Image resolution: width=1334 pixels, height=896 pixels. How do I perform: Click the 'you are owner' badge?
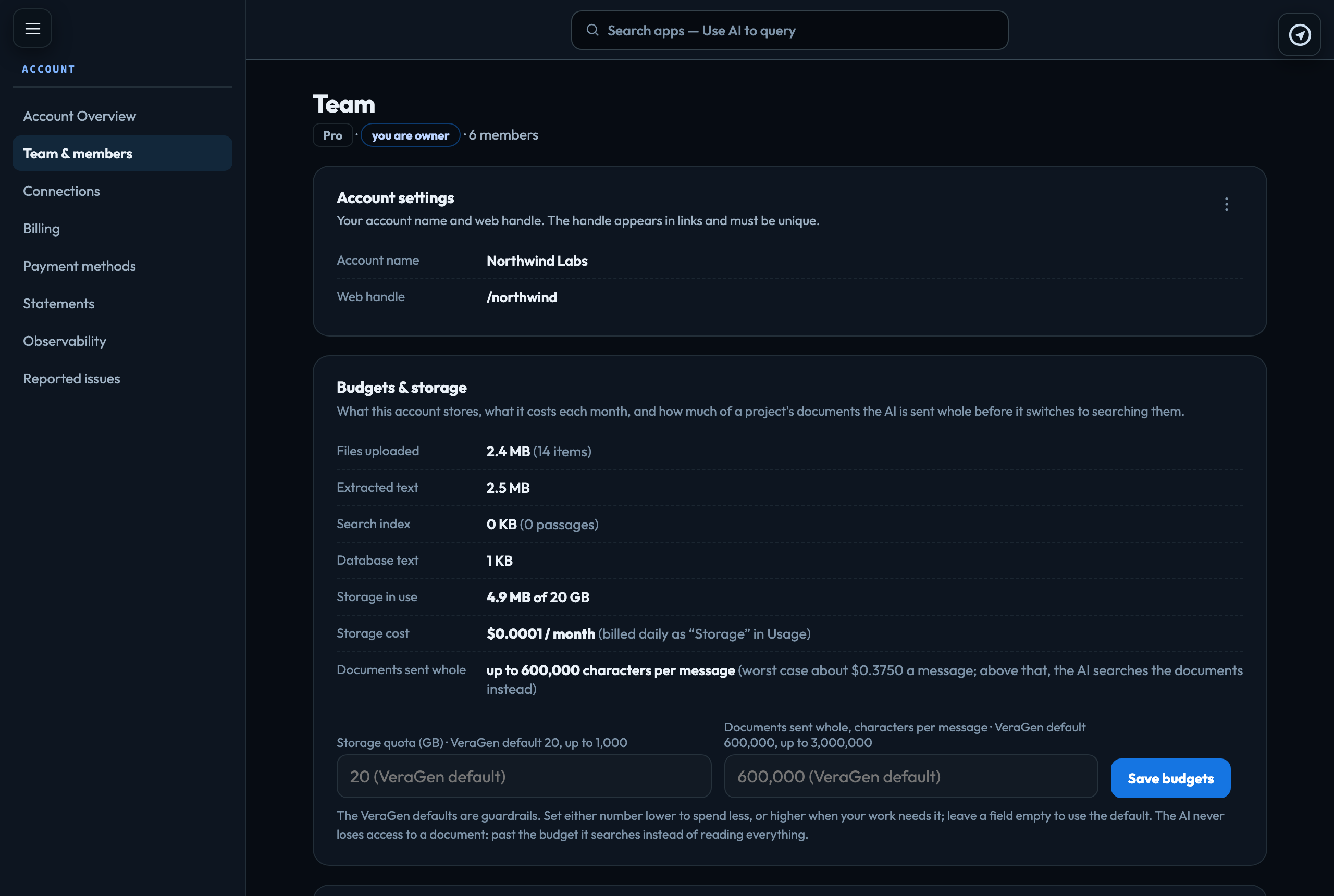[x=411, y=135]
